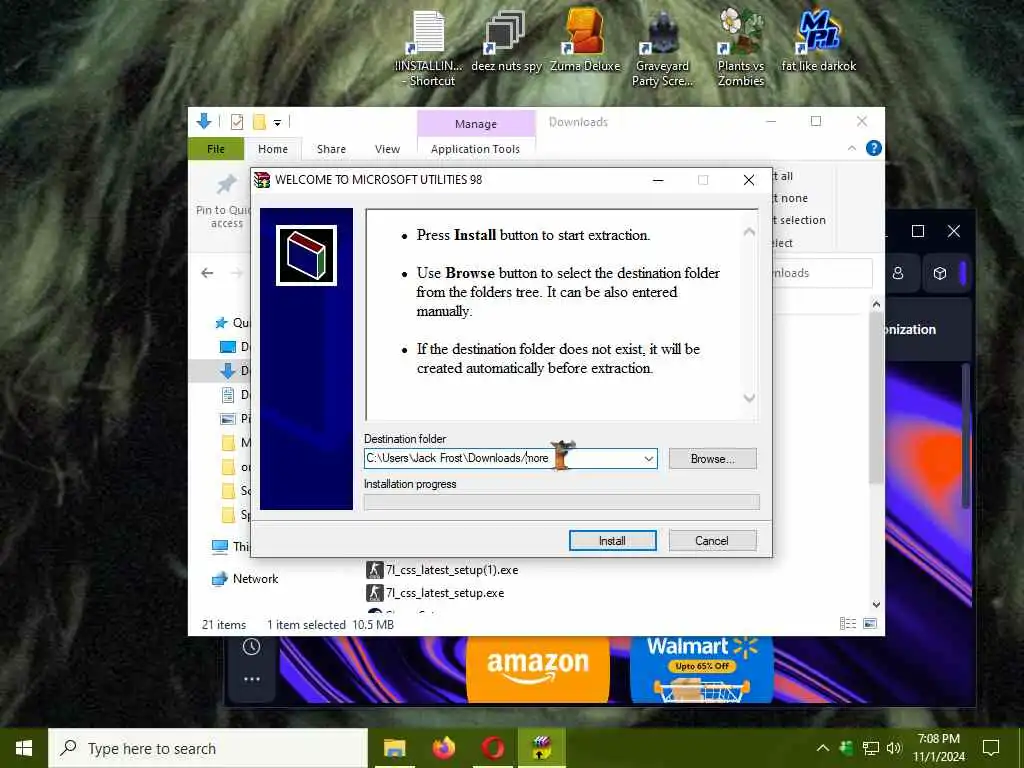Click the taskbar search box
The height and width of the screenshot is (768, 1024).
click(x=208, y=748)
